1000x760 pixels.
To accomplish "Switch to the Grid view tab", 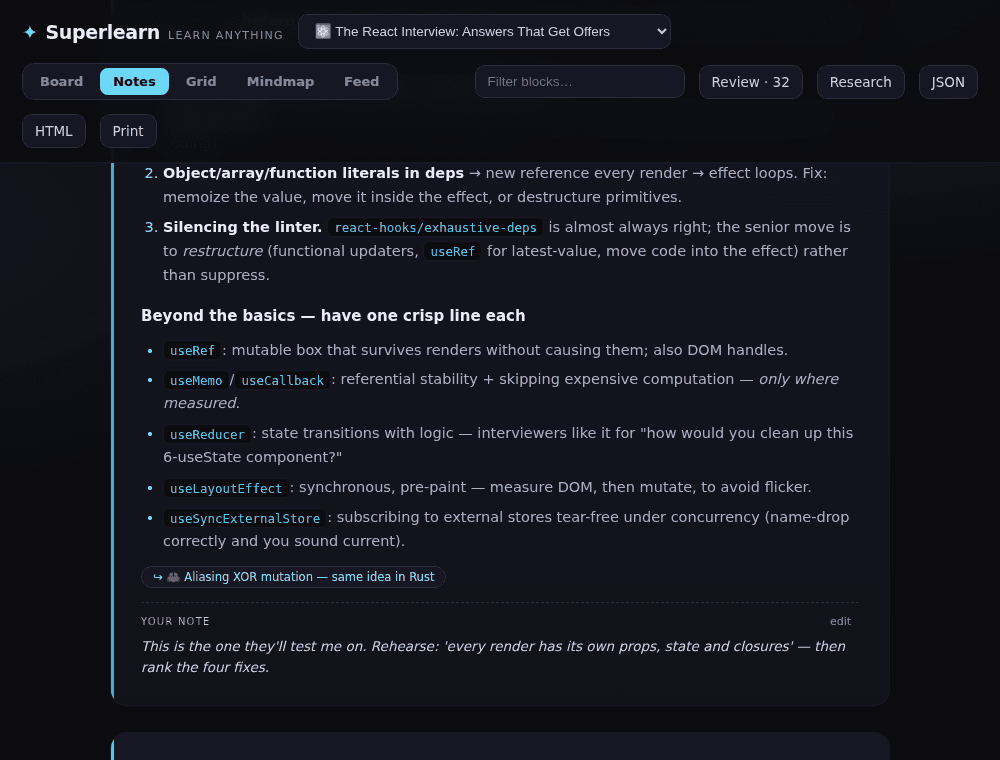I will (201, 82).
